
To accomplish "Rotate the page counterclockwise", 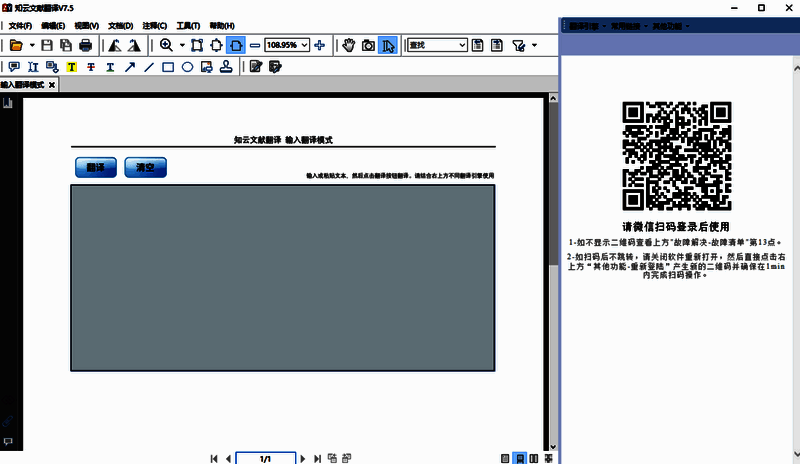I will [115, 45].
